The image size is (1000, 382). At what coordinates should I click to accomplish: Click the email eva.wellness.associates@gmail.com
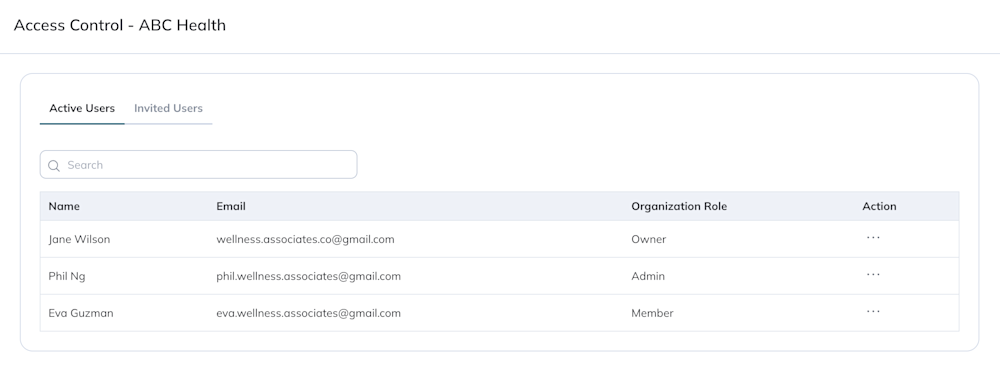coord(309,313)
